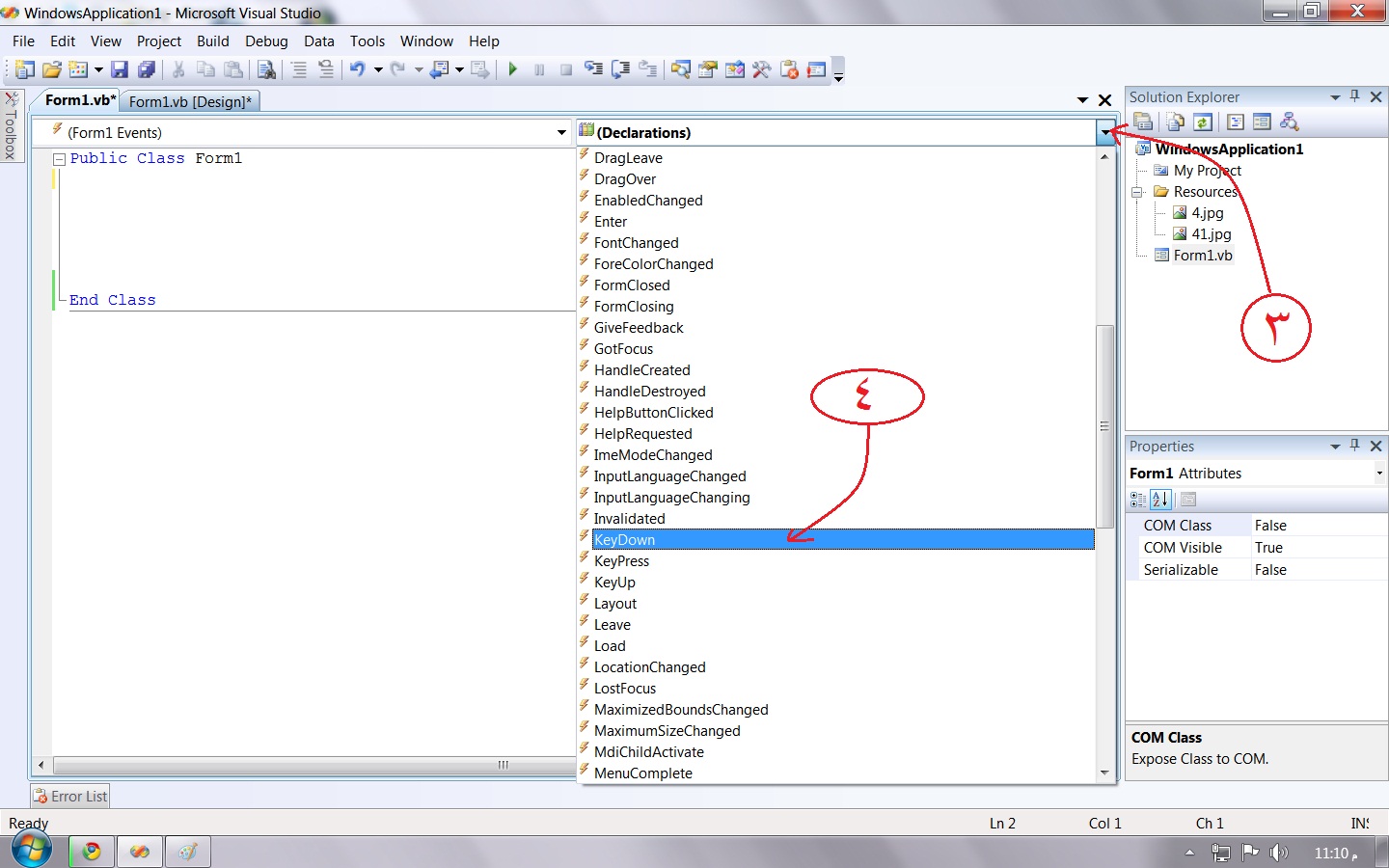This screenshot has width=1389, height=868.
Task: Click the Add New Item toolbar icon
Action: click(x=78, y=69)
